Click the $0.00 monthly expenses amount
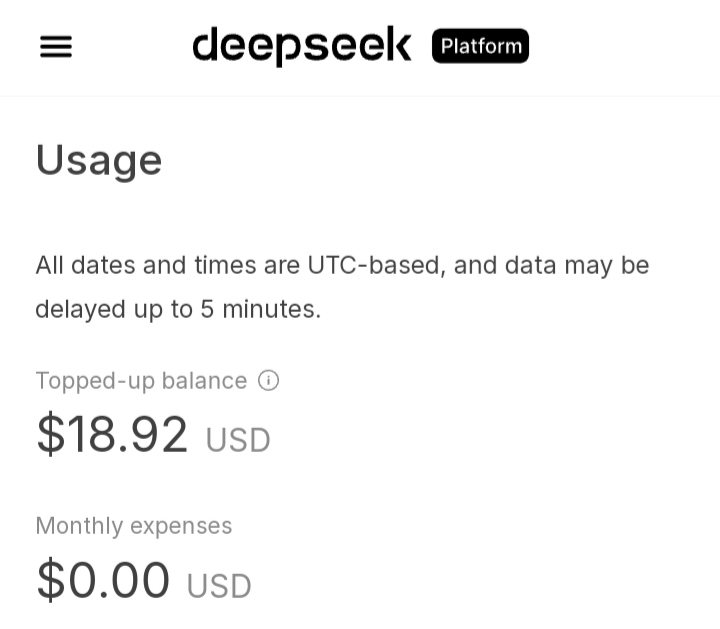 point(103,580)
